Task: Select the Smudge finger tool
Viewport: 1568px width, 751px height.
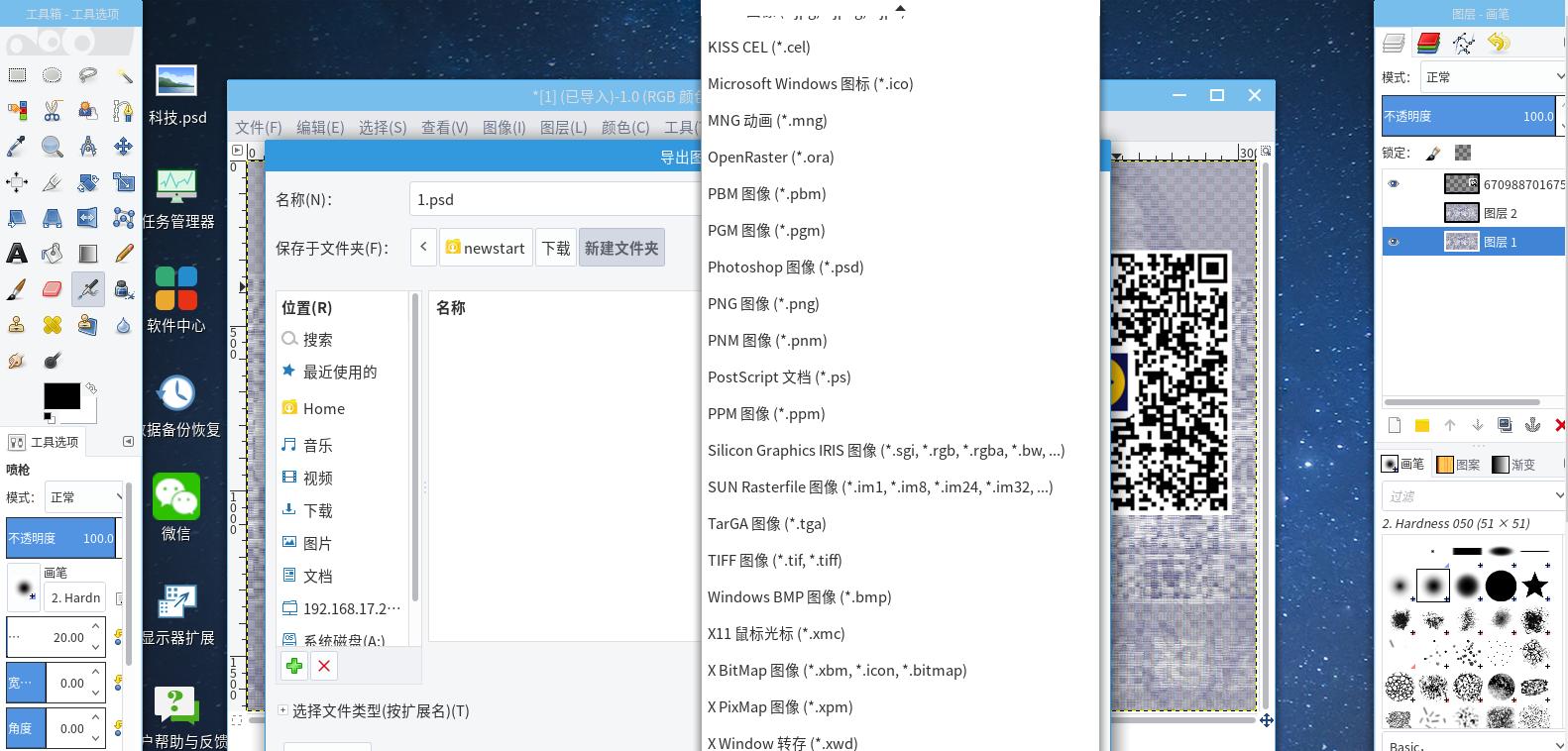Action: (17, 361)
